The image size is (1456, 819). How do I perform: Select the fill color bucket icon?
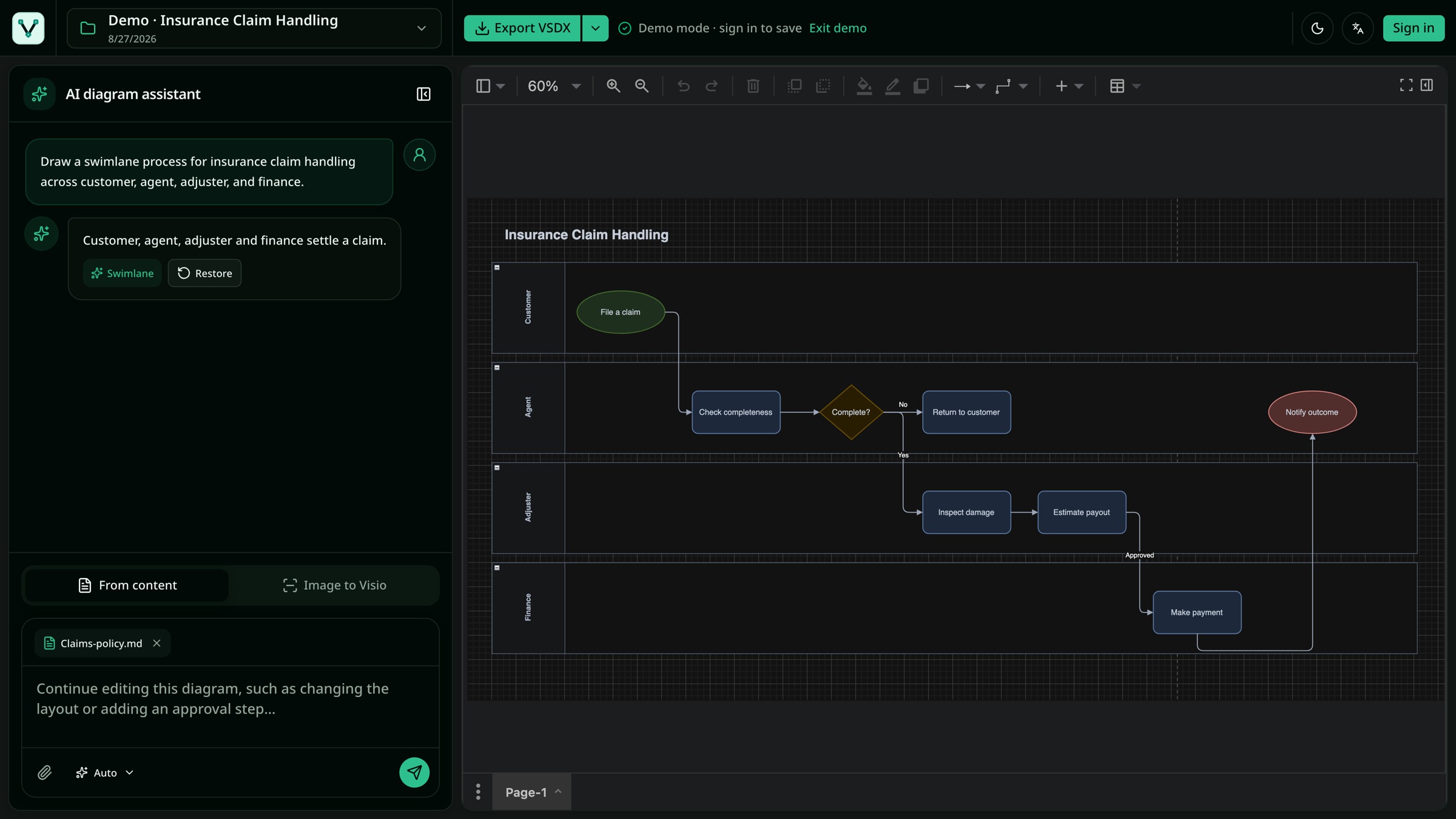point(864,86)
